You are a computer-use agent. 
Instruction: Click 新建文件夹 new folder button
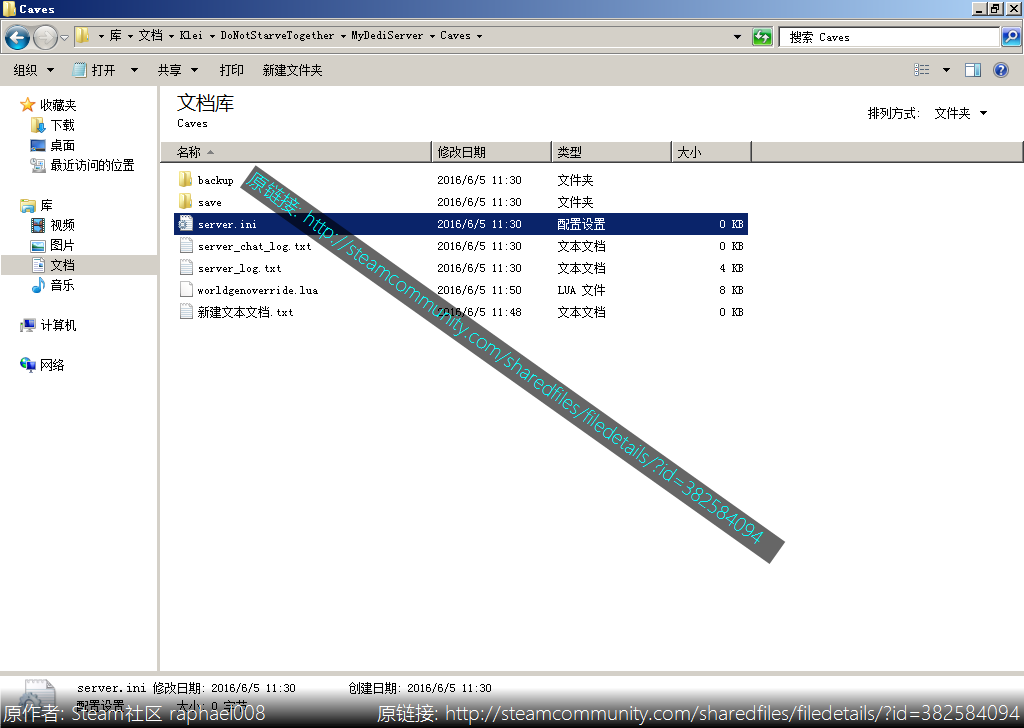click(292, 70)
